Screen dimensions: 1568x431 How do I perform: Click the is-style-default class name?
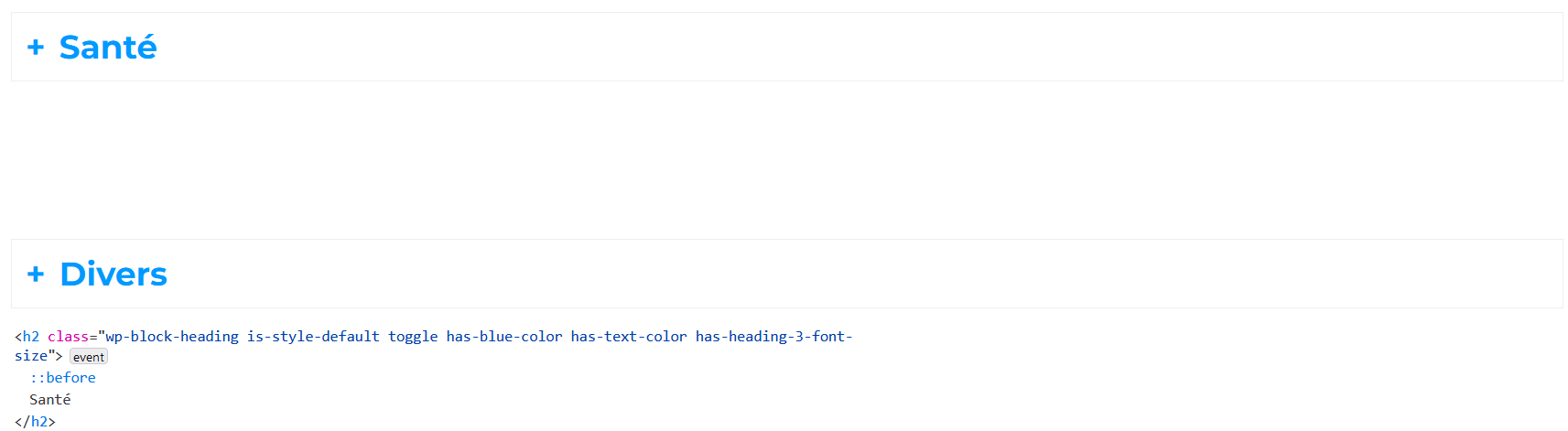click(x=313, y=337)
